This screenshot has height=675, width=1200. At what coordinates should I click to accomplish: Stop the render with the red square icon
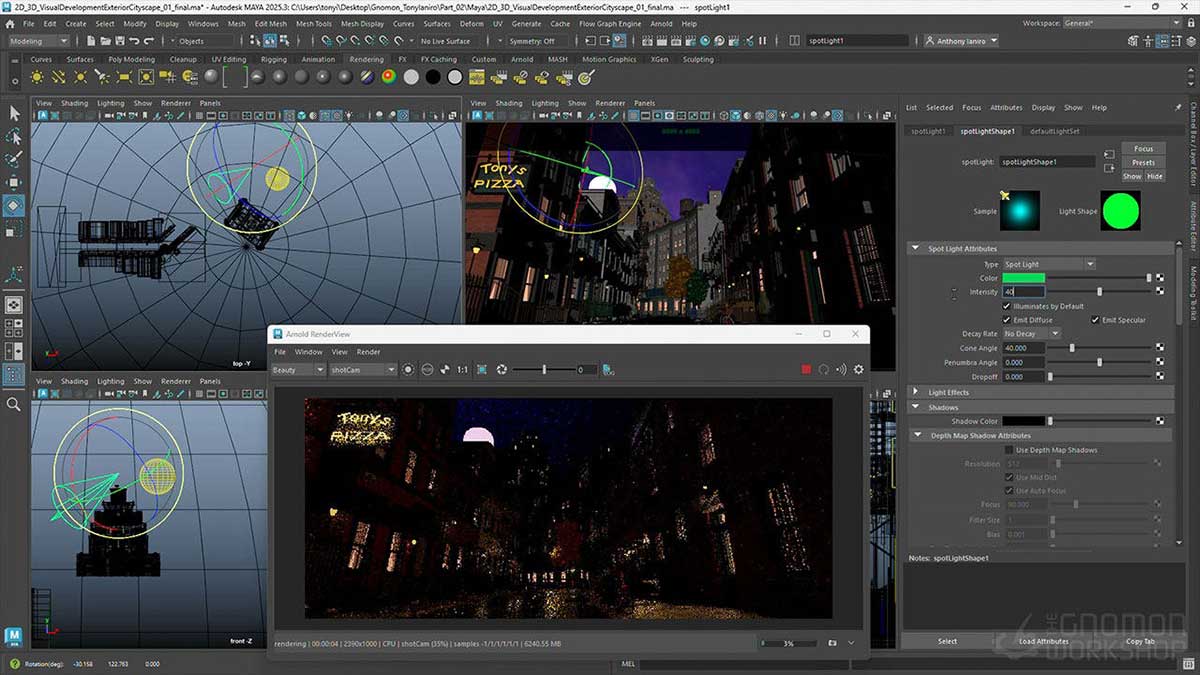point(805,370)
